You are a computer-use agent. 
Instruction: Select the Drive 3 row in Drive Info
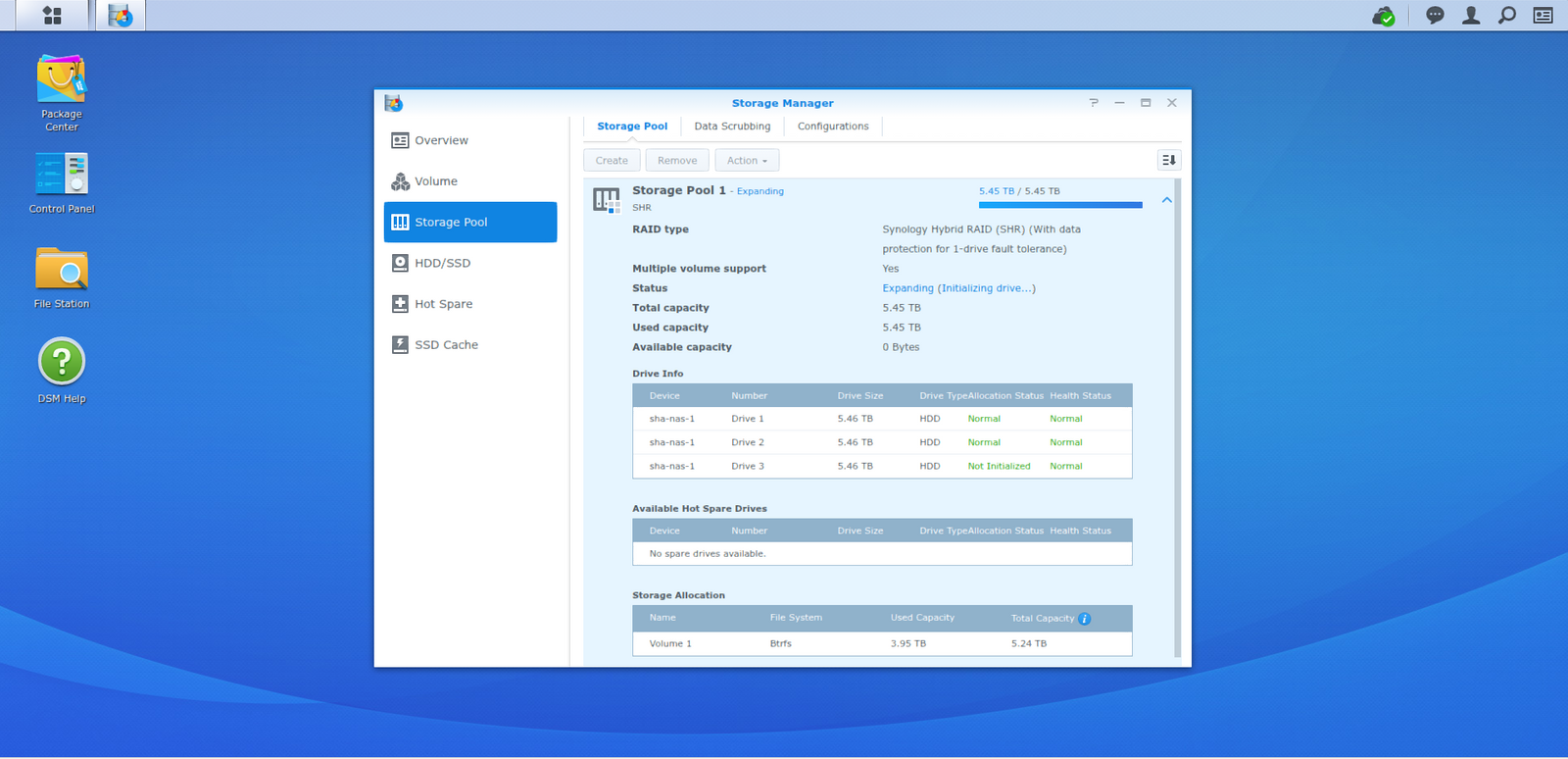pos(882,466)
